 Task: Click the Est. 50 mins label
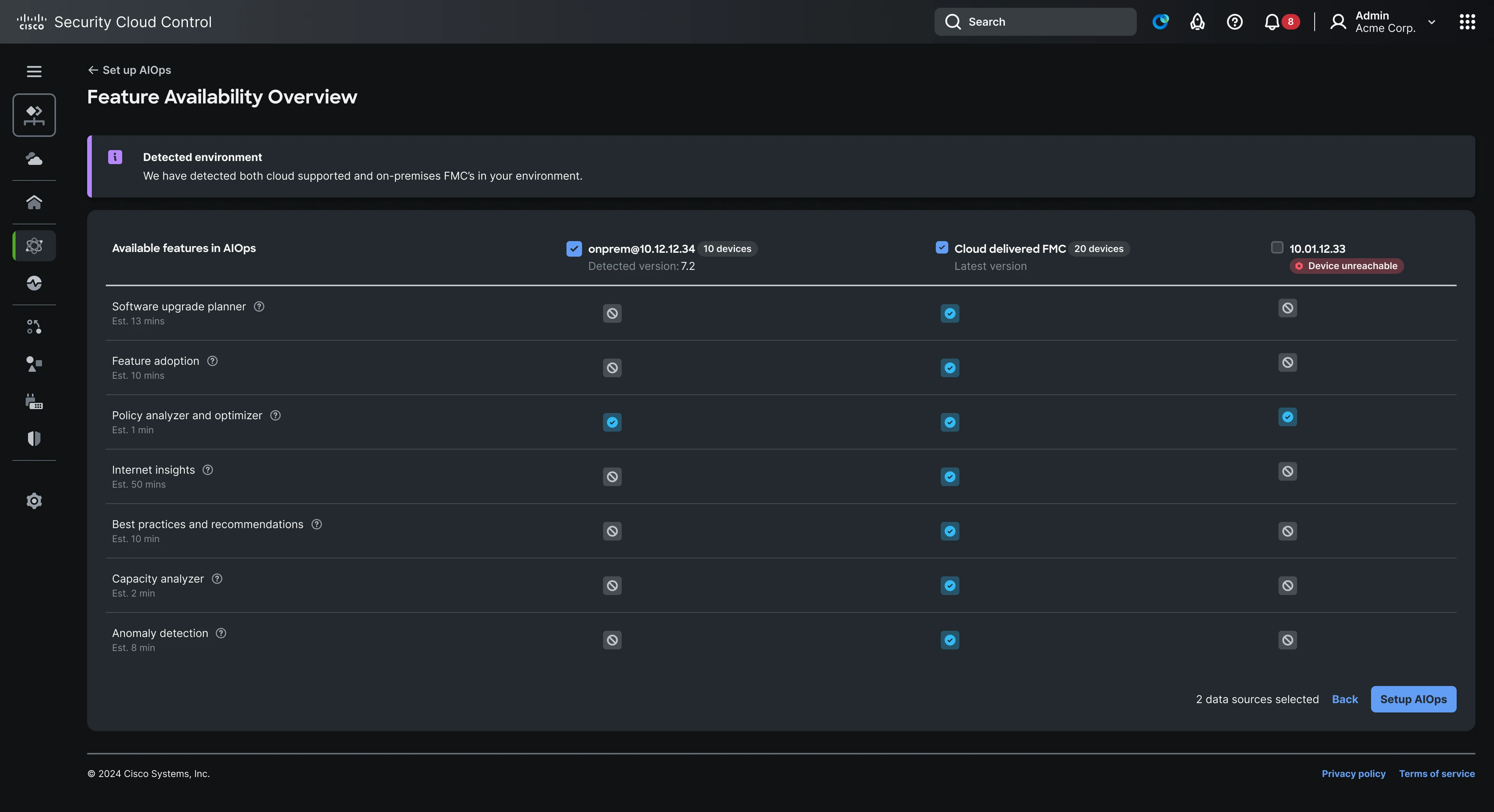coord(139,485)
